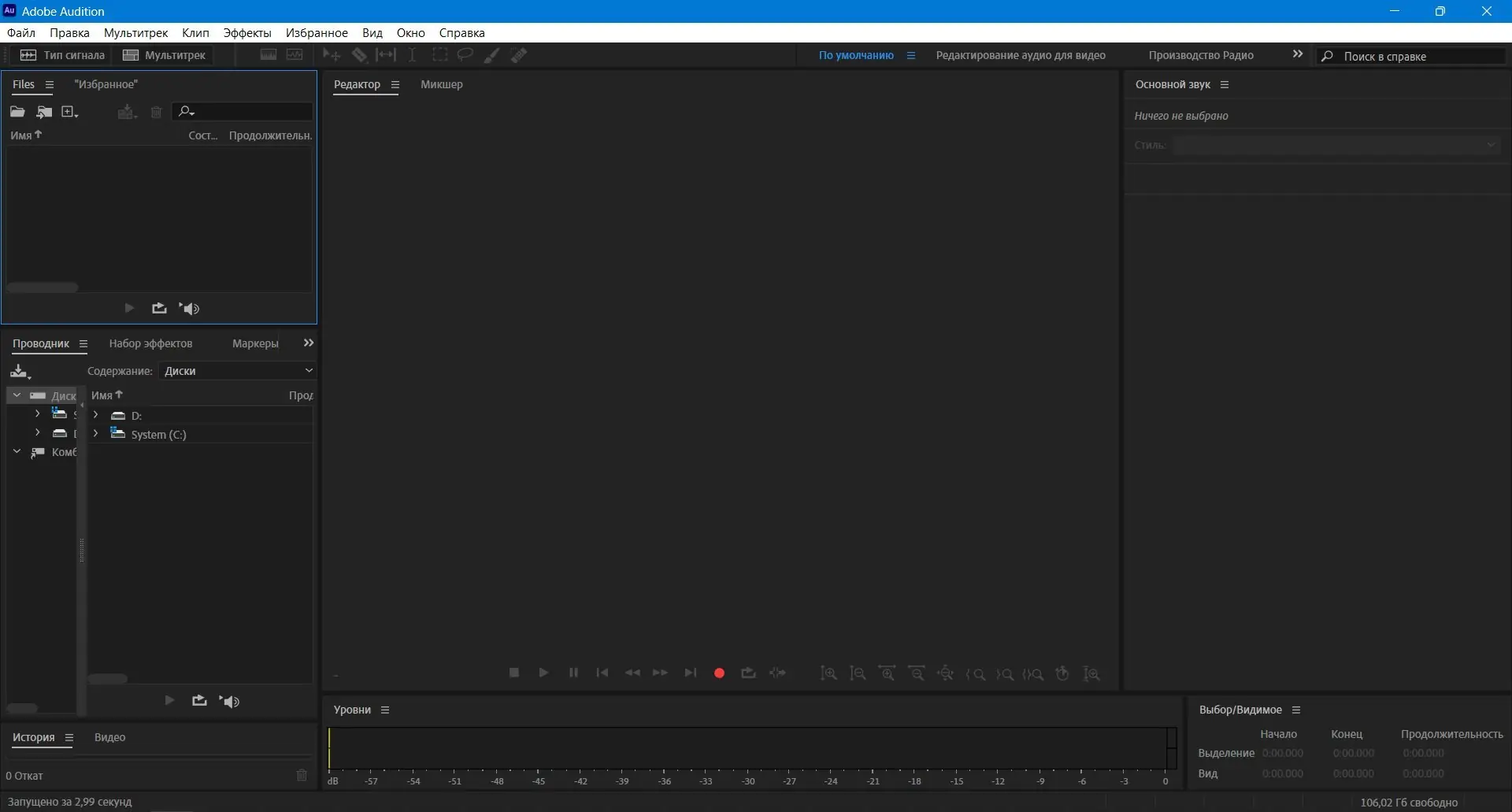
Task: Switch to Микшер tab
Action: tap(442, 84)
